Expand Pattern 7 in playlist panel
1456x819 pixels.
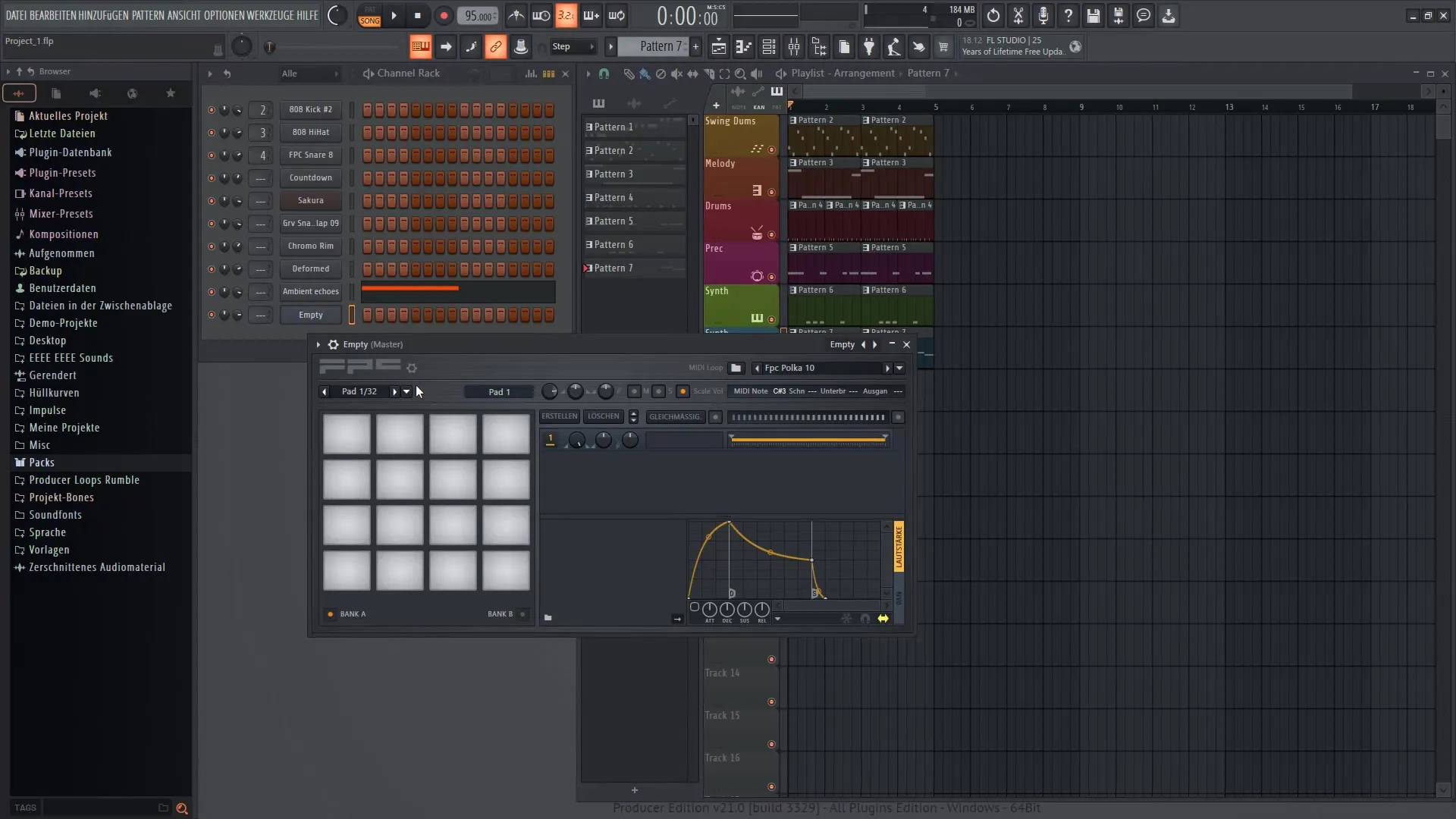point(585,268)
